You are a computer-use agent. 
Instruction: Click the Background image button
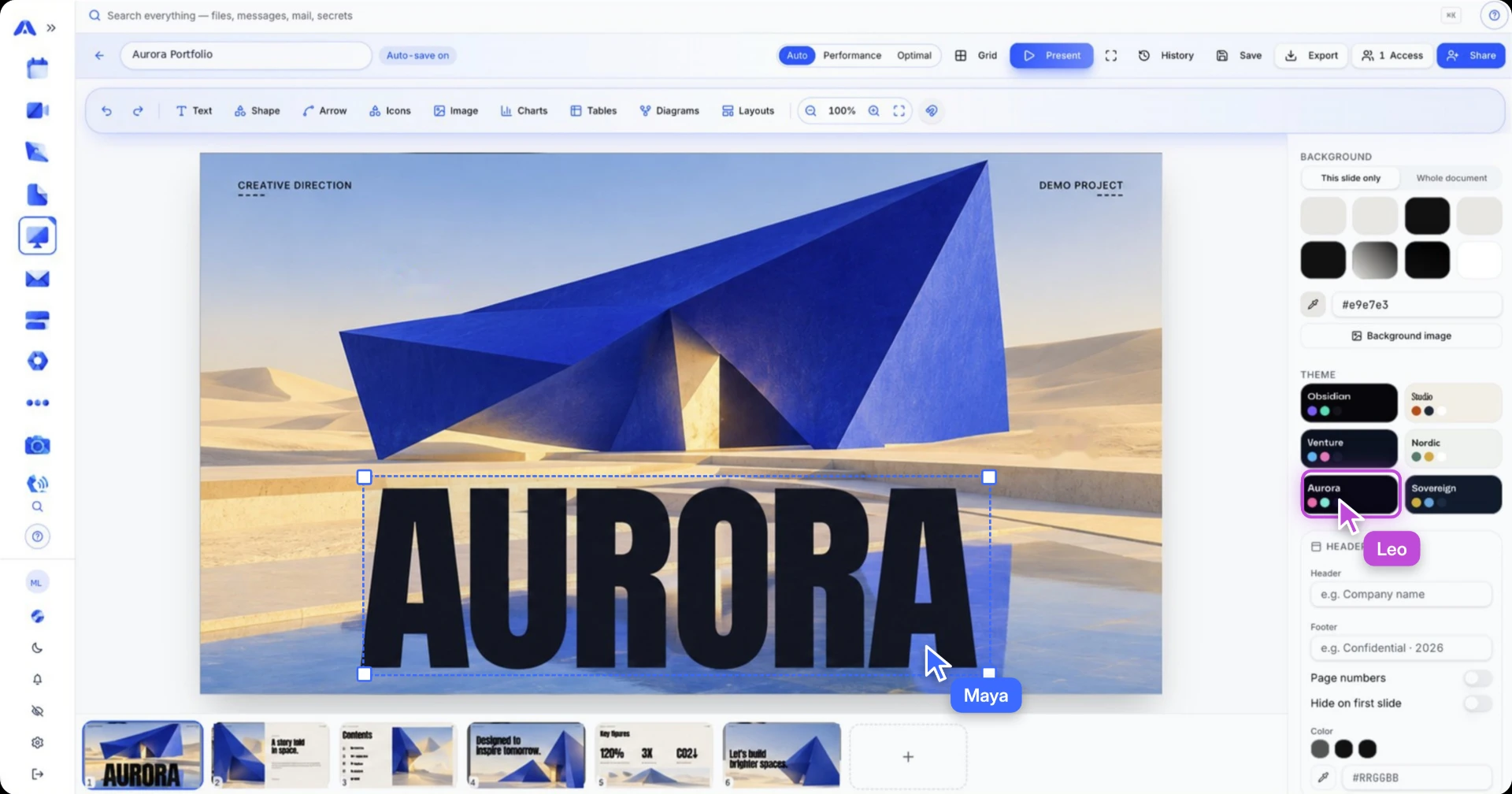click(x=1401, y=336)
